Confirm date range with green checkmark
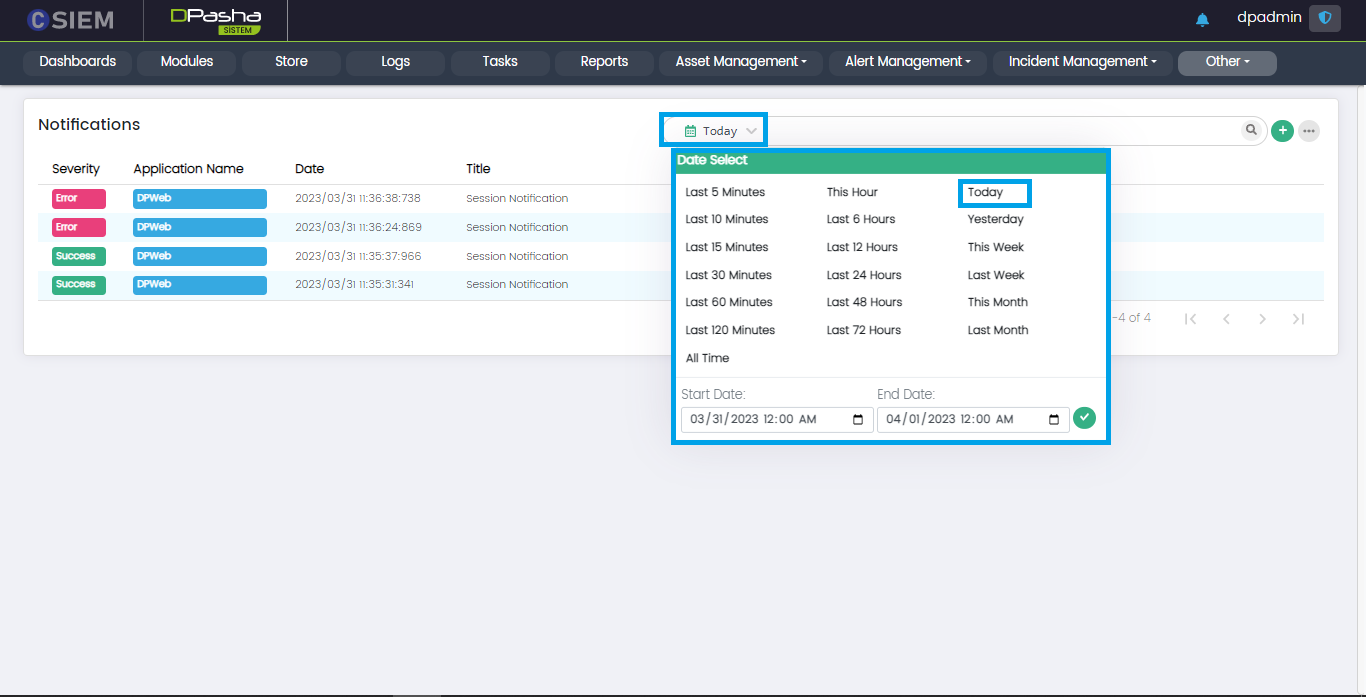This screenshot has width=1366, height=697. (1084, 418)
